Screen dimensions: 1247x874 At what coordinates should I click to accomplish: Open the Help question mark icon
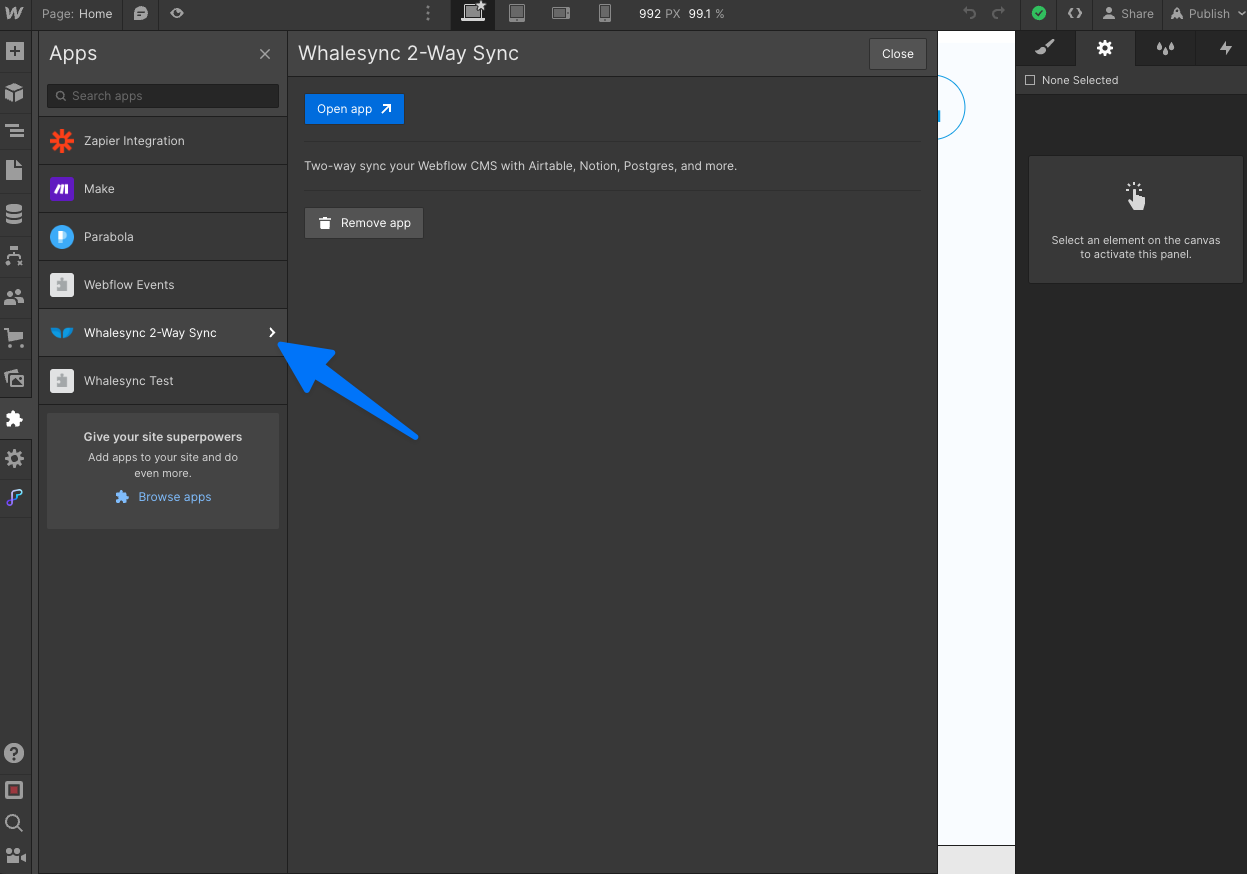[x=14, y=753]
